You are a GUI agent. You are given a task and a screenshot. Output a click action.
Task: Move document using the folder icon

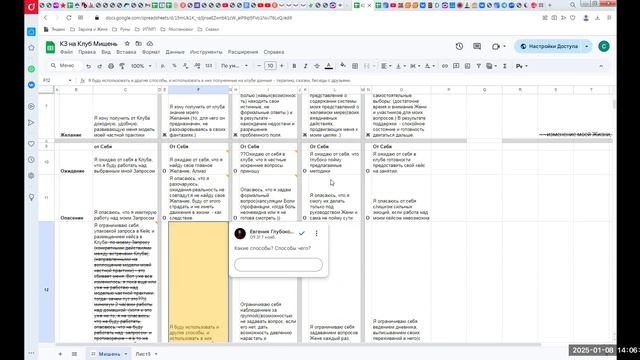coord(138,43)
